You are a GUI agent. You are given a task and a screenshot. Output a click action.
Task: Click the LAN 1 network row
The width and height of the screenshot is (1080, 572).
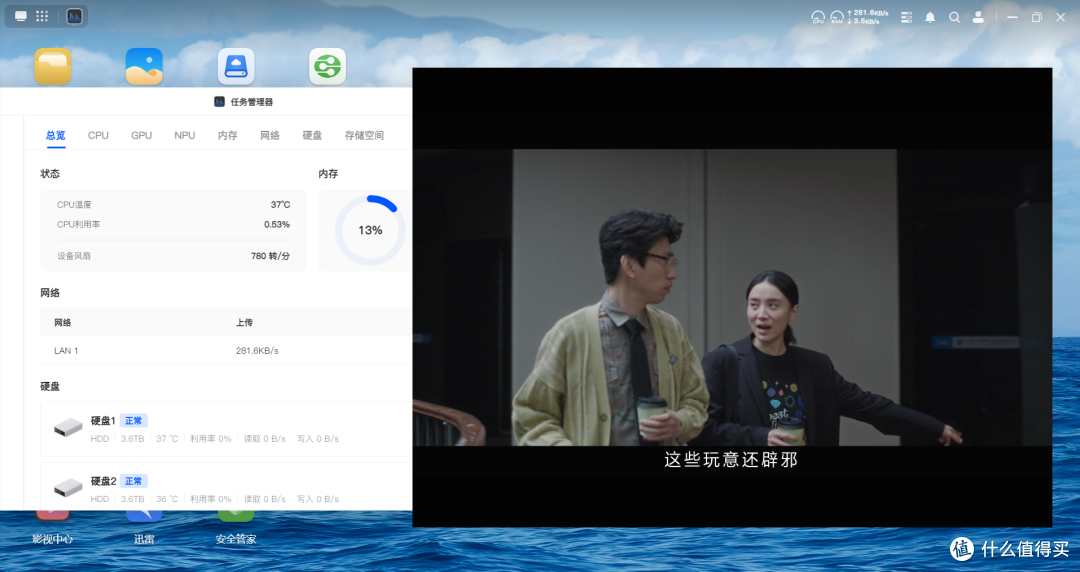click(226, 351)
